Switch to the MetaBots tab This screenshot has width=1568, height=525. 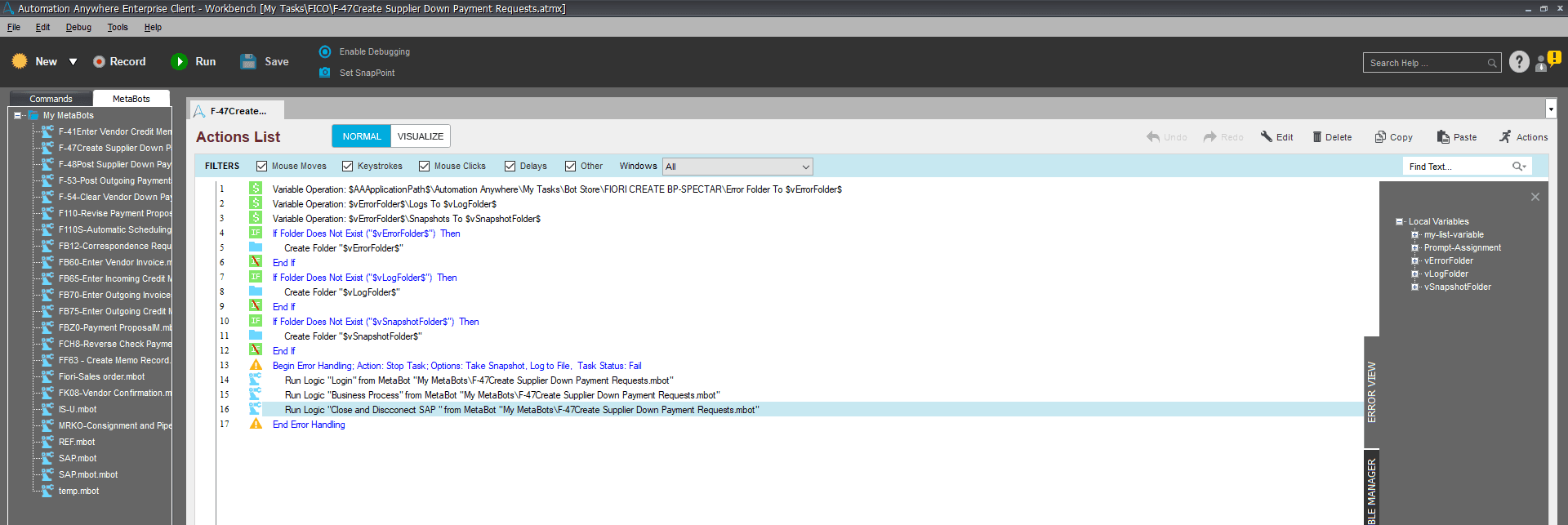(x=131, y=98)
